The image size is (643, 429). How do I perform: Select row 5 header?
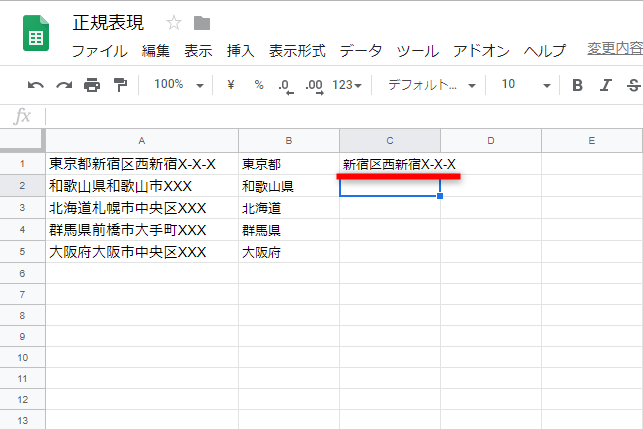pos(23,251)
